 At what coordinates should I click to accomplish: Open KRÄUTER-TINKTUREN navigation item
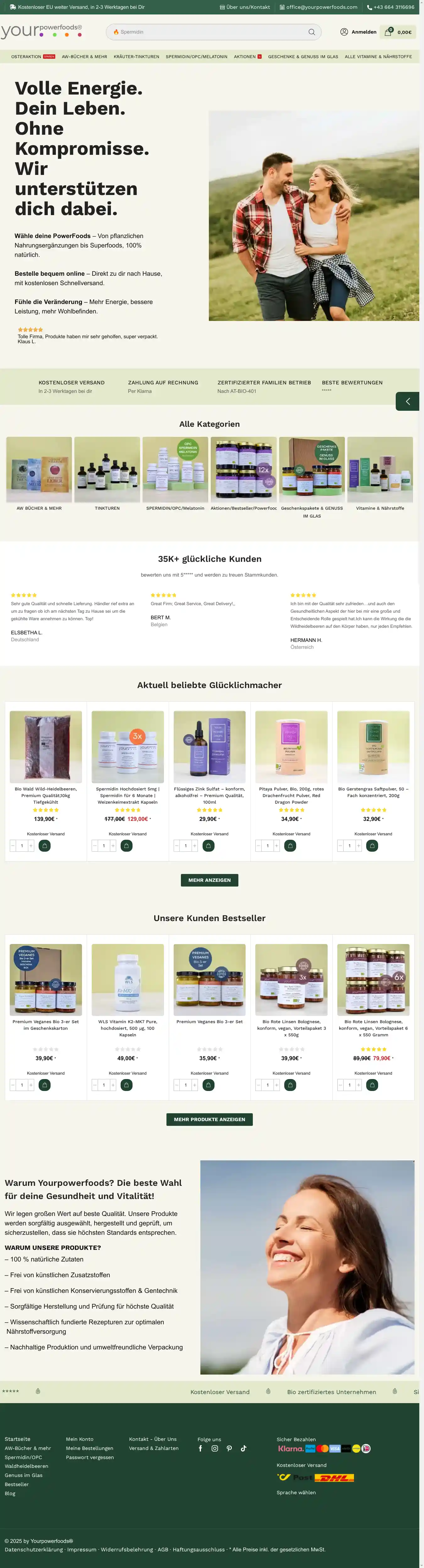(136, 57)
